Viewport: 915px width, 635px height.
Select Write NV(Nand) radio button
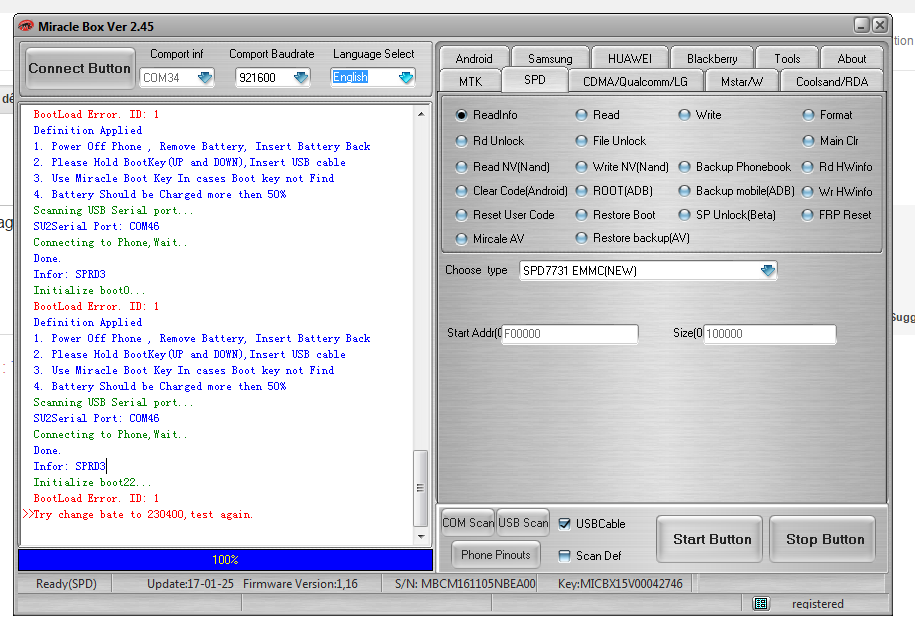click(581, 167)
